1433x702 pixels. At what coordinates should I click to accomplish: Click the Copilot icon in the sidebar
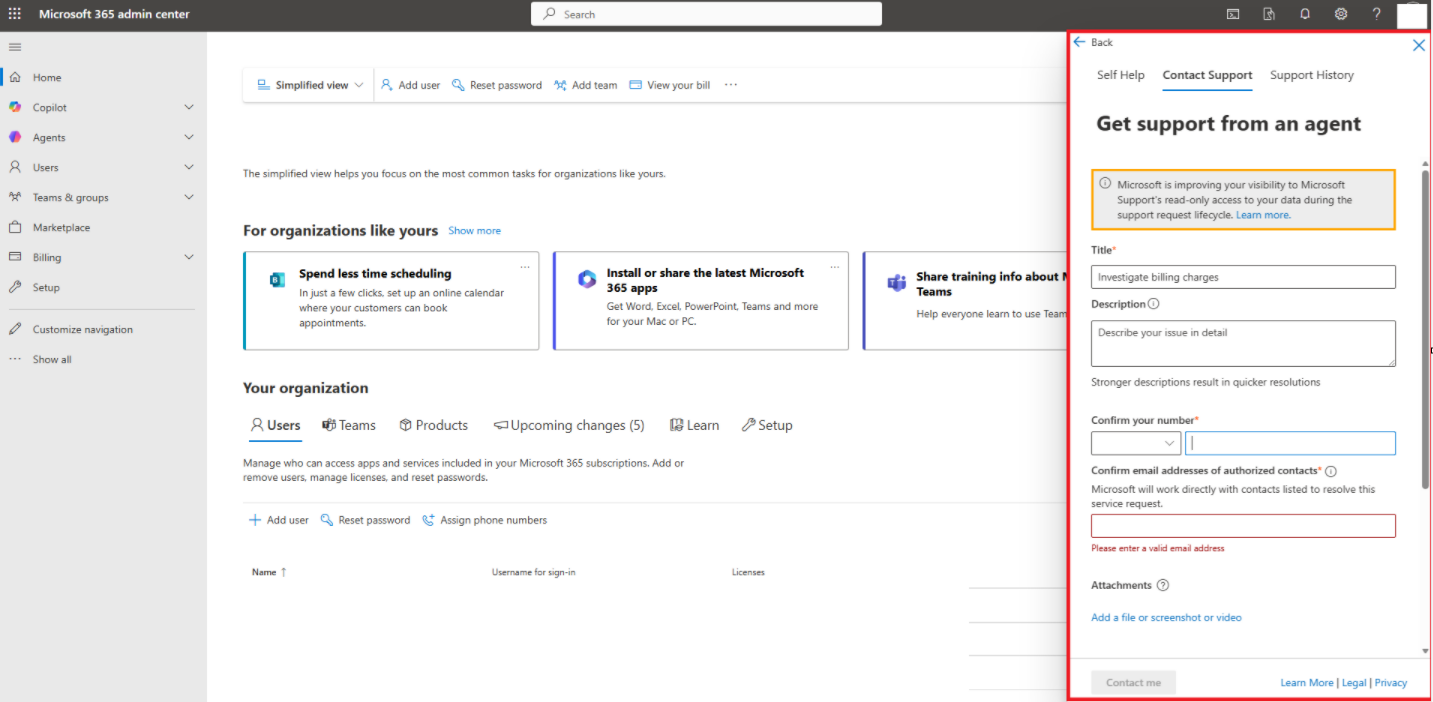pyautogui.click(x=15, y=107)
